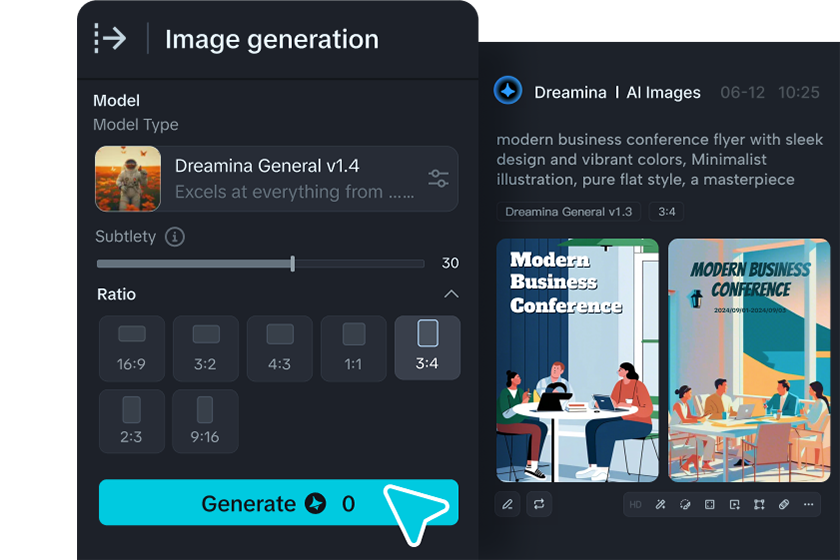Viewport: 840px width, 560px height.
Task: Click the Dreamina General v1.3 tag
Action: click(568, 212)
